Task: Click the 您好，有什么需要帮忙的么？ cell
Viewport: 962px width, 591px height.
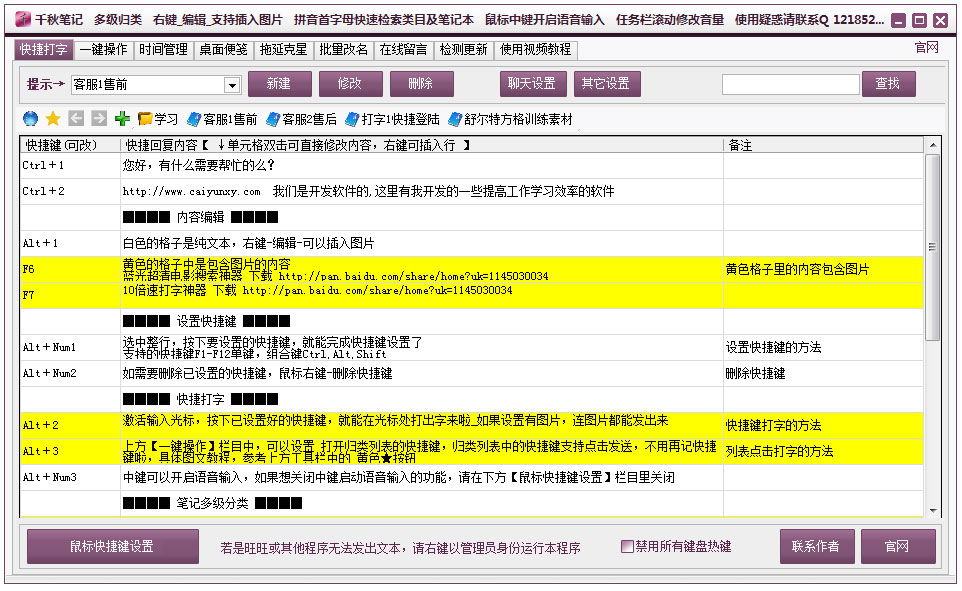Action: tap(422, 166)
